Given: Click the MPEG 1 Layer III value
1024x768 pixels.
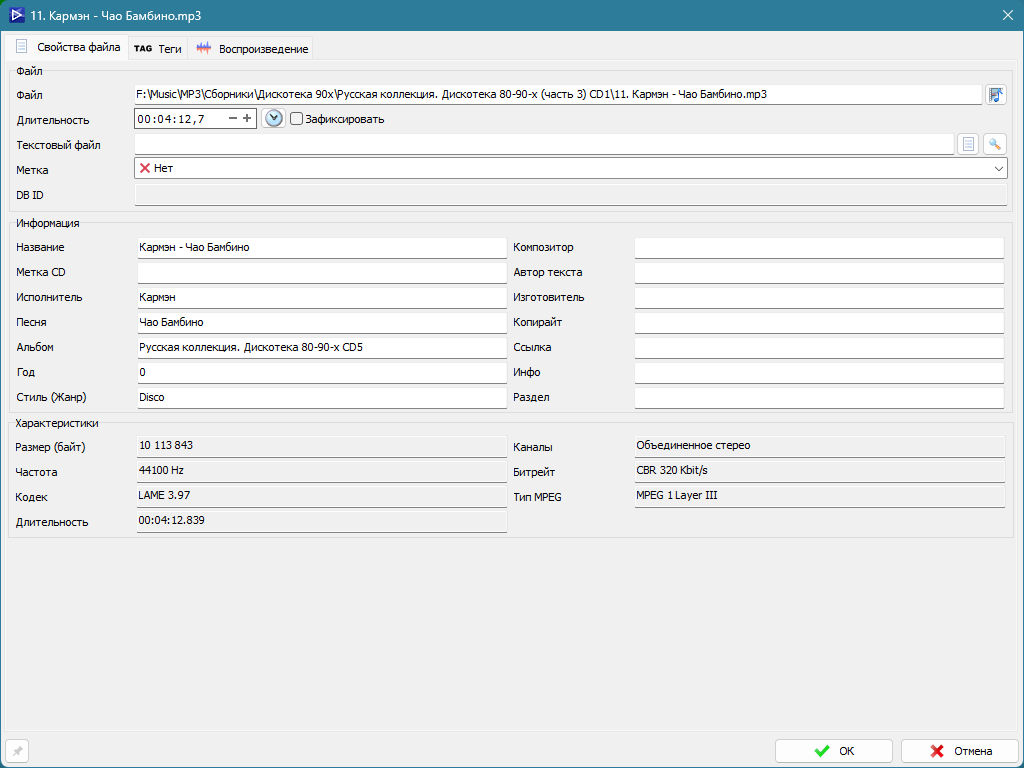Looking at the screenshot, I should click(820, 496).
